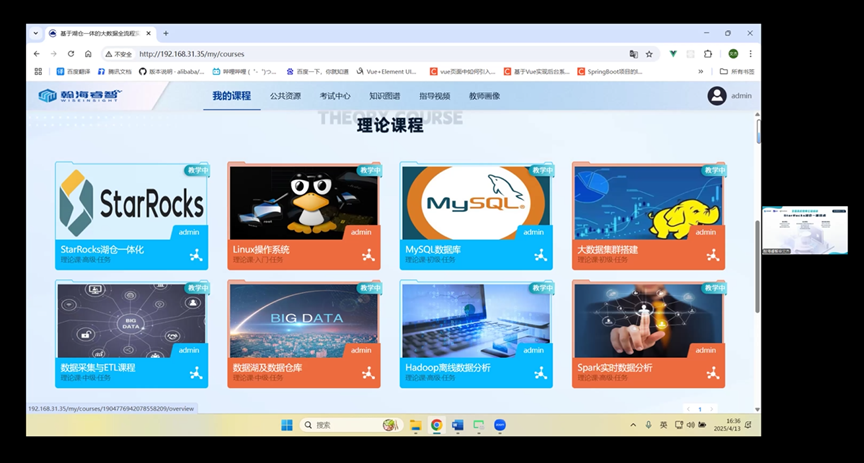864x463 pixels.
Task: Click the share icon on Spark实时数据分析 card
Action: tap(713, 373)
